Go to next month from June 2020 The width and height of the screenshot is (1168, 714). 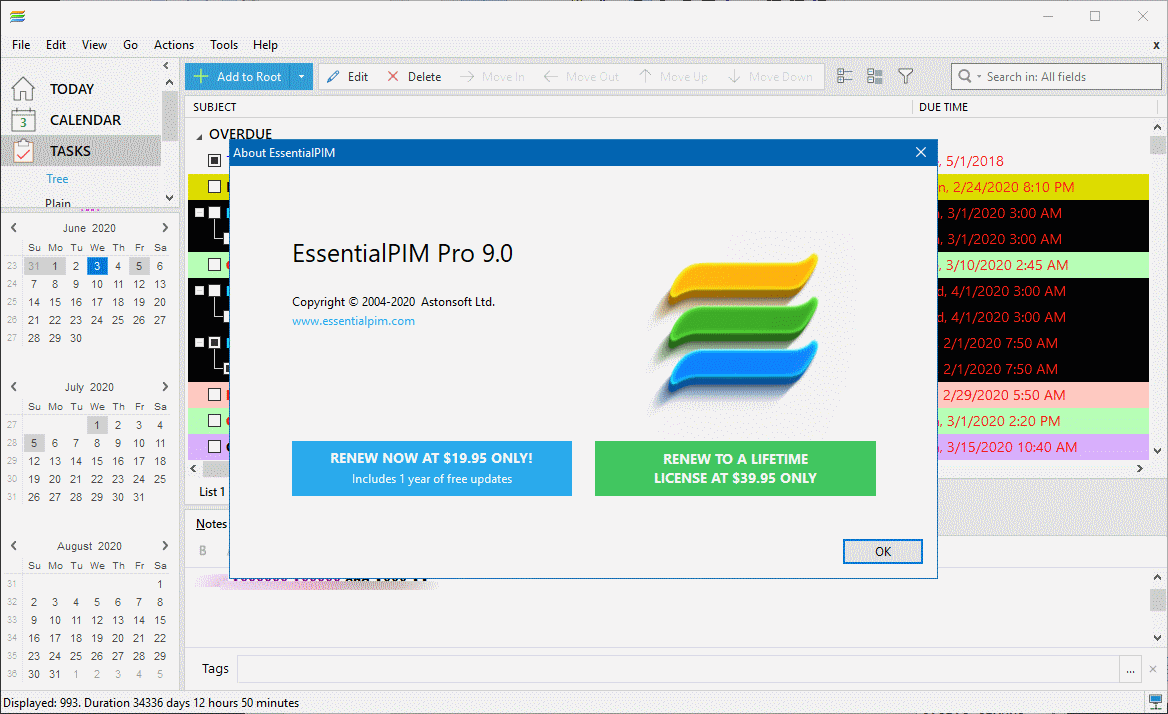165,228
